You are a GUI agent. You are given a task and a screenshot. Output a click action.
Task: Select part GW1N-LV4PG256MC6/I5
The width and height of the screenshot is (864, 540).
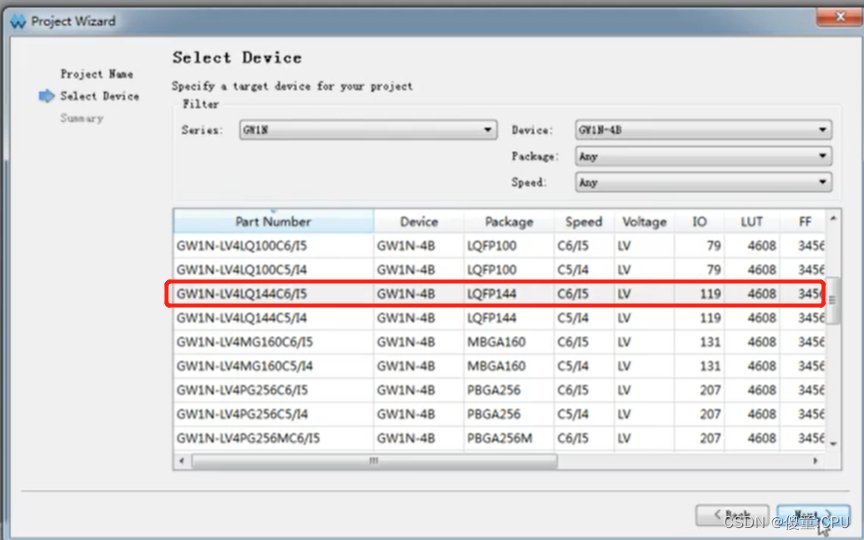pyautogui.click(x=499, y=438)
